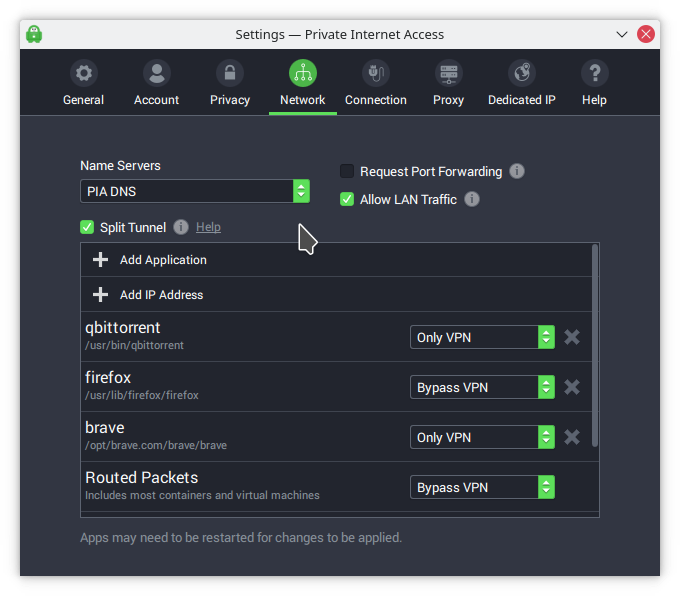Disable Allow LAN Traffic checkbox
The width and height of the screenshot is (680, 596).
(347, 199)
